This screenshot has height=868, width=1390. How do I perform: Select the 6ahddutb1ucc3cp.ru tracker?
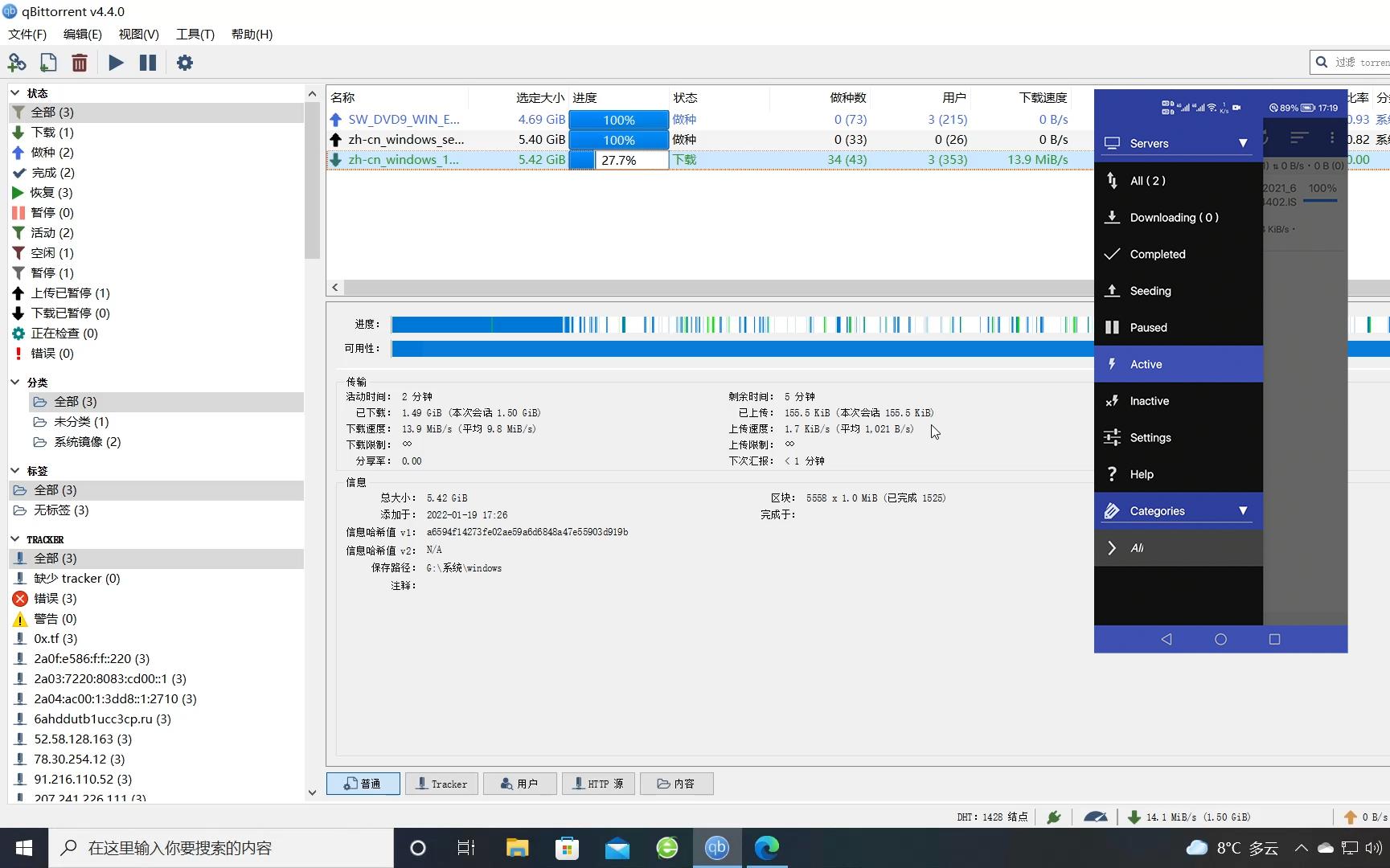[x=157, y=719]
